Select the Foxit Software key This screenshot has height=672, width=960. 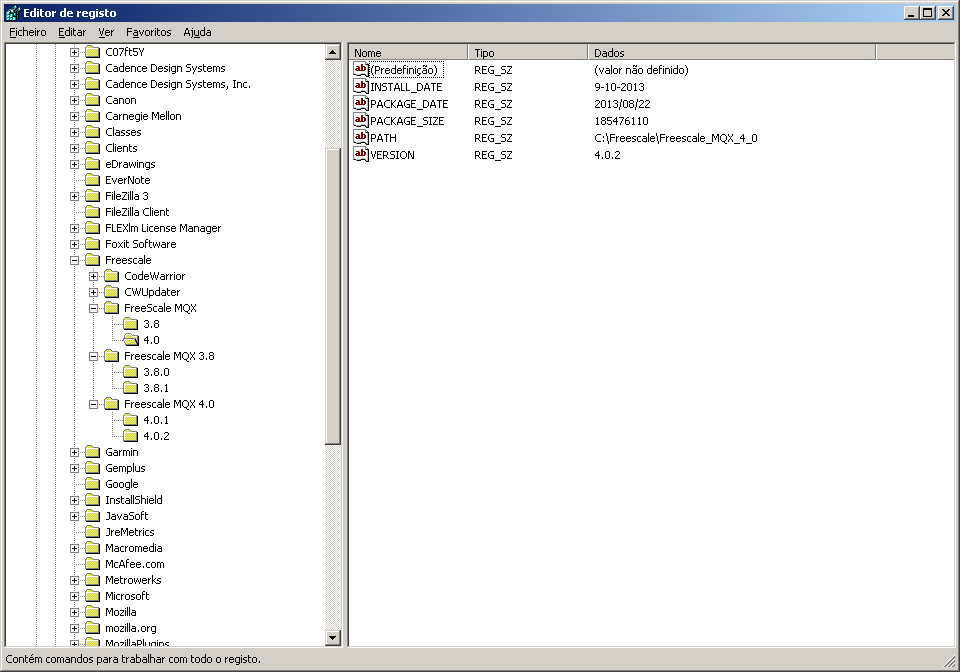(141, 244)
